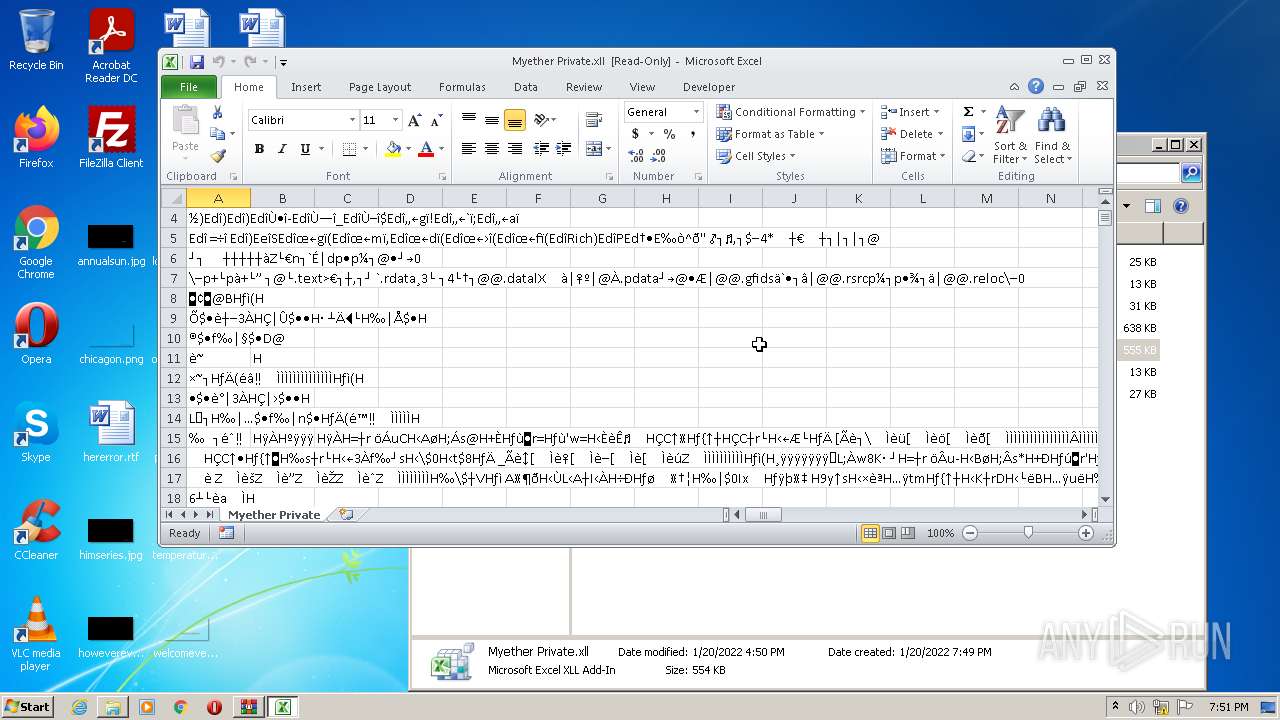Decrease font size with Shrink Font icon
1280x720 pixels.
438,120
